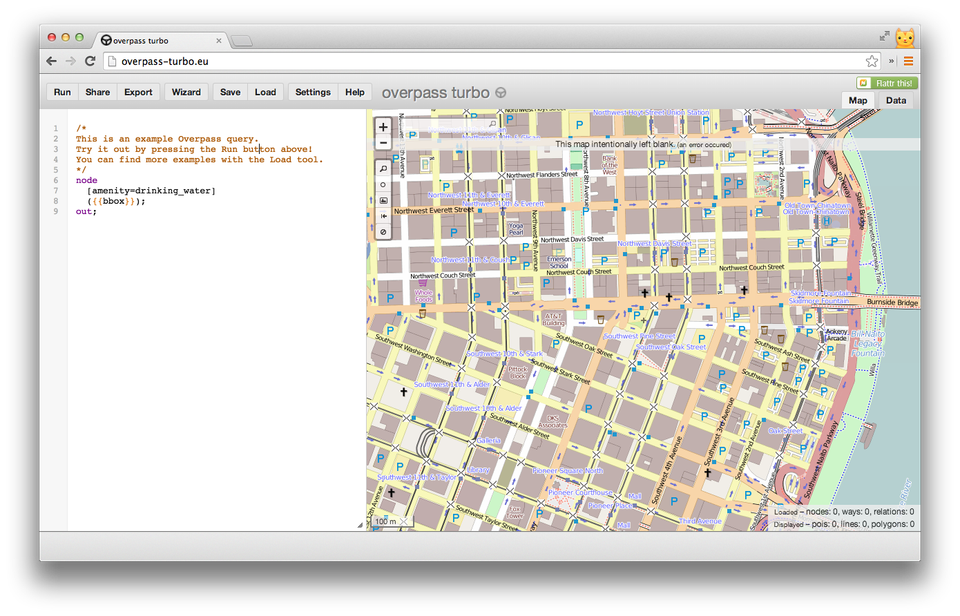Open the Export dialog

(138, 92)
